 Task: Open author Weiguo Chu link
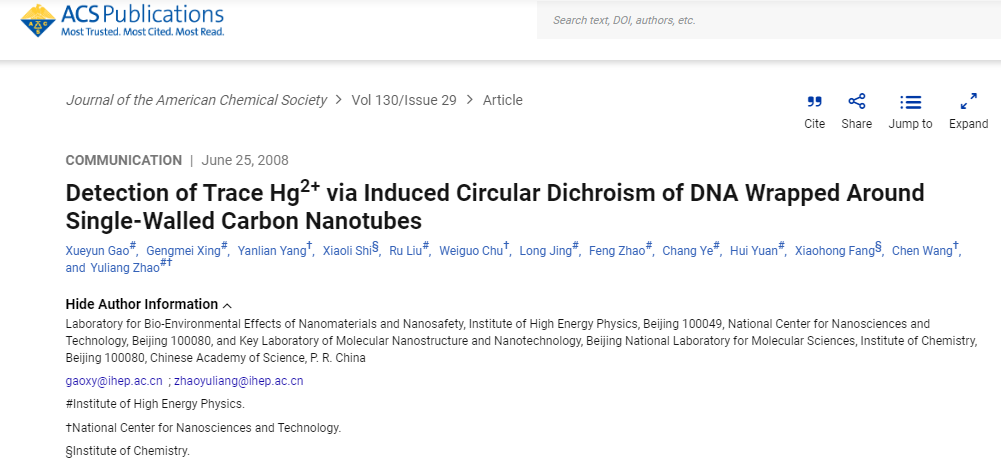pyautogui.click(x=471, y=251)
